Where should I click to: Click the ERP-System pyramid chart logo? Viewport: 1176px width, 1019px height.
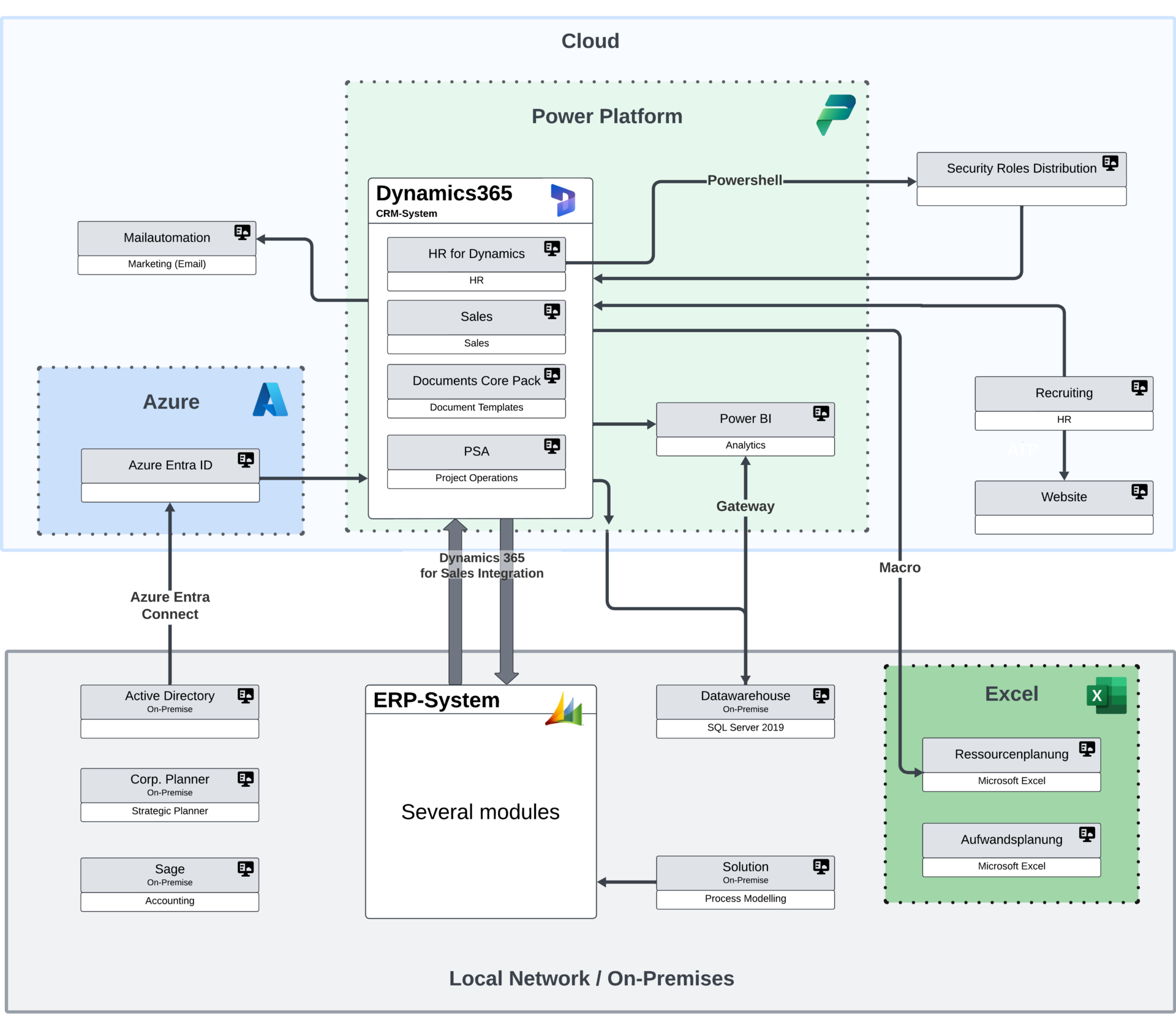(x=564, y=709)
